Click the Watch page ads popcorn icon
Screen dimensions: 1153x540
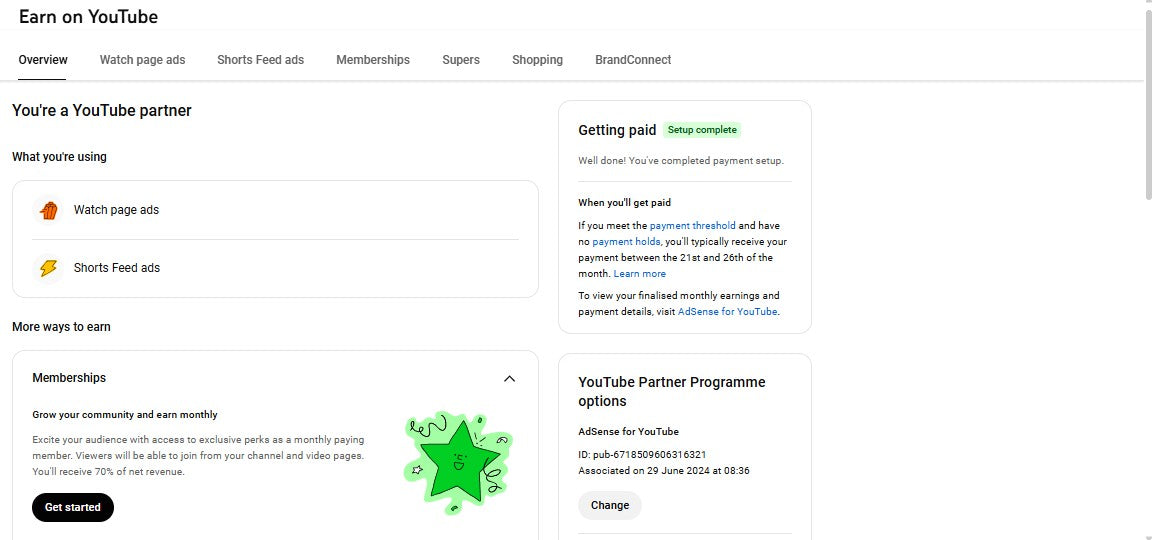click(x=48, y=211)
